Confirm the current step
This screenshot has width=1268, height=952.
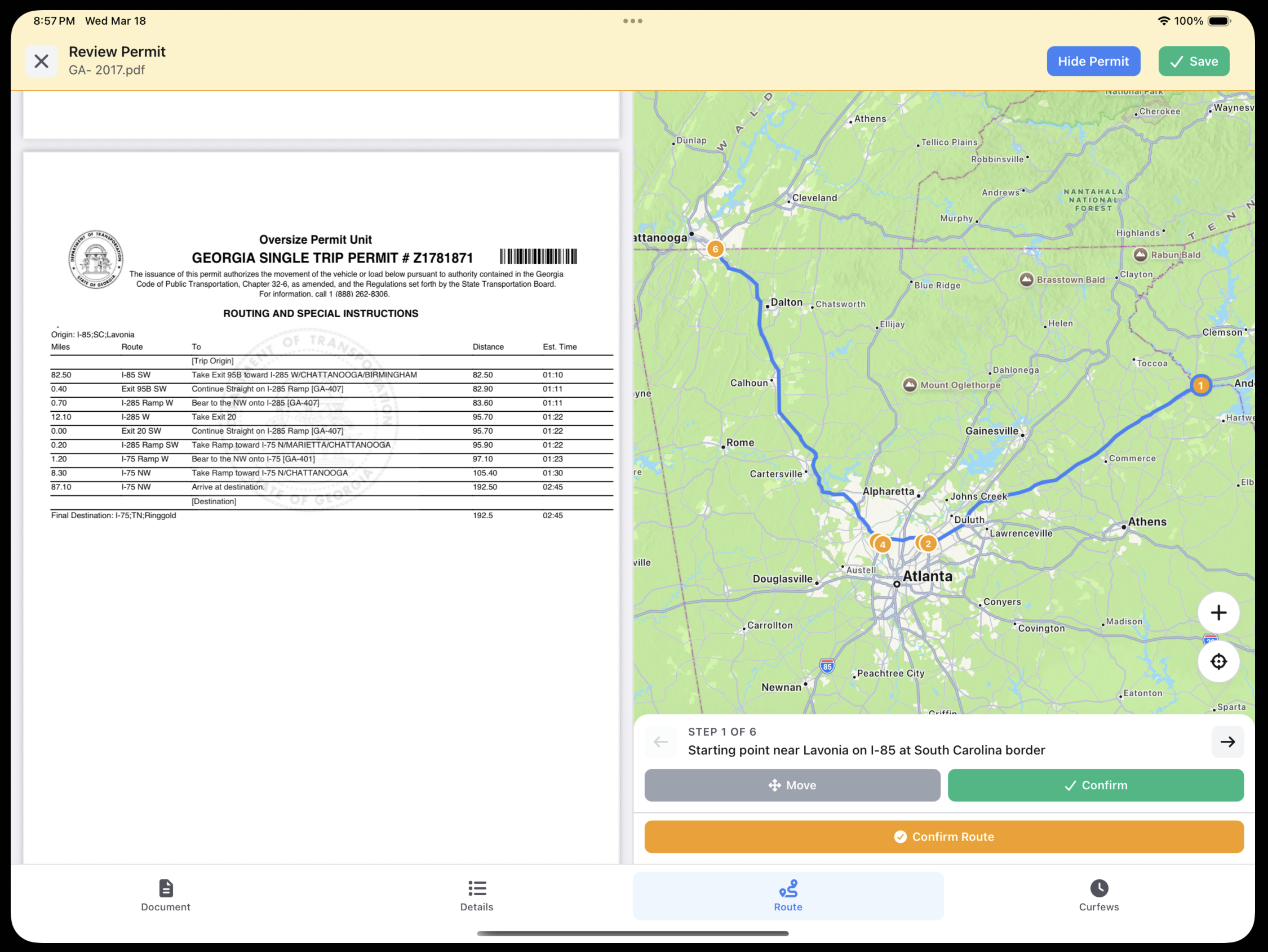tap(1096, 785)
